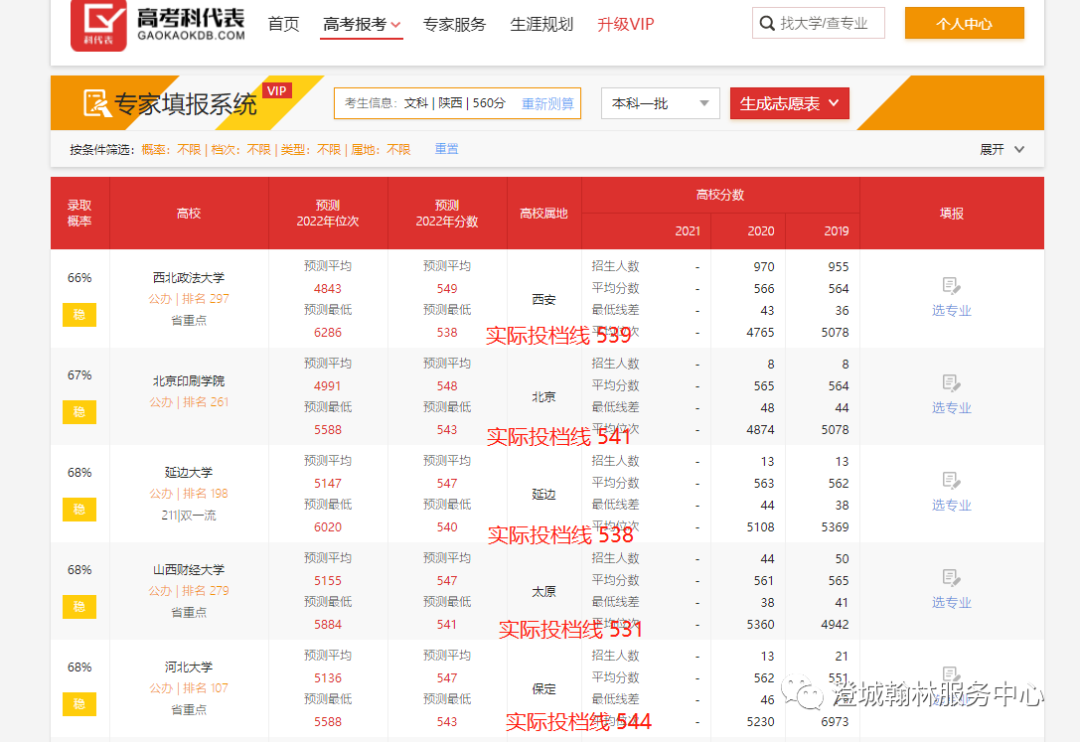
Task: Click the 河北大学 school name
Action: 189,667
